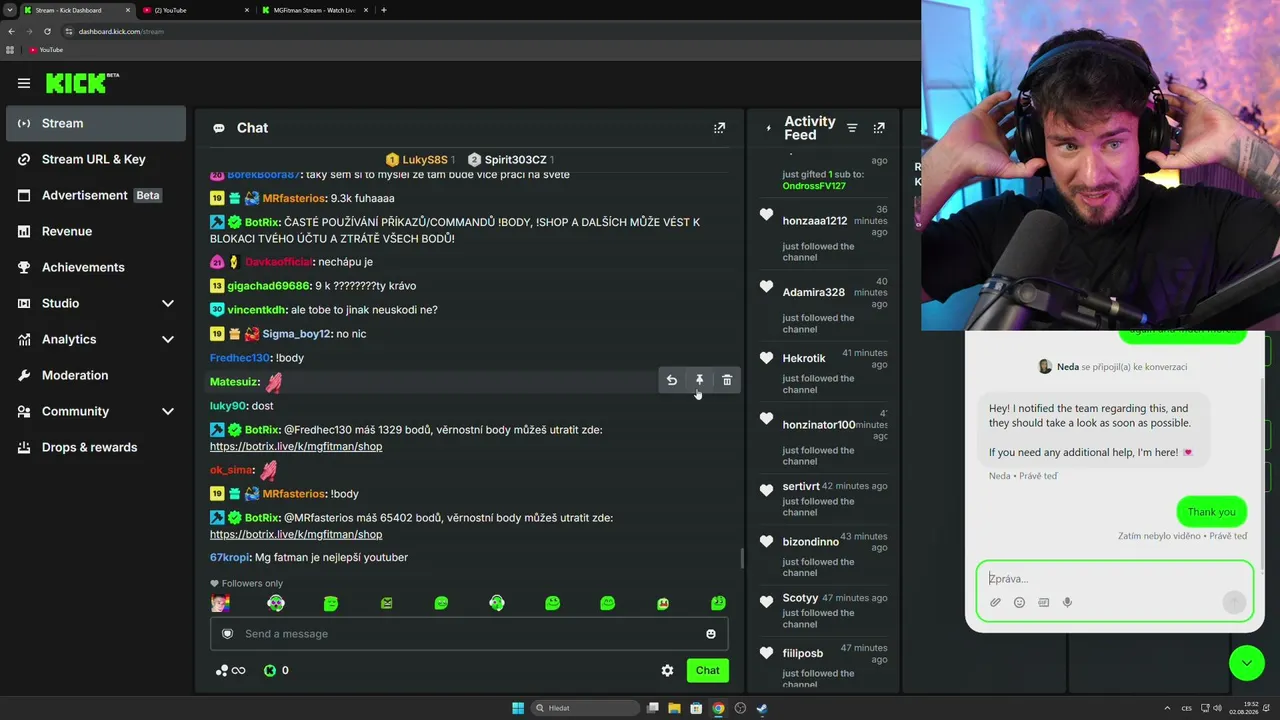Open chat settings gear
Screen dimensions: 1280x720
667,671
